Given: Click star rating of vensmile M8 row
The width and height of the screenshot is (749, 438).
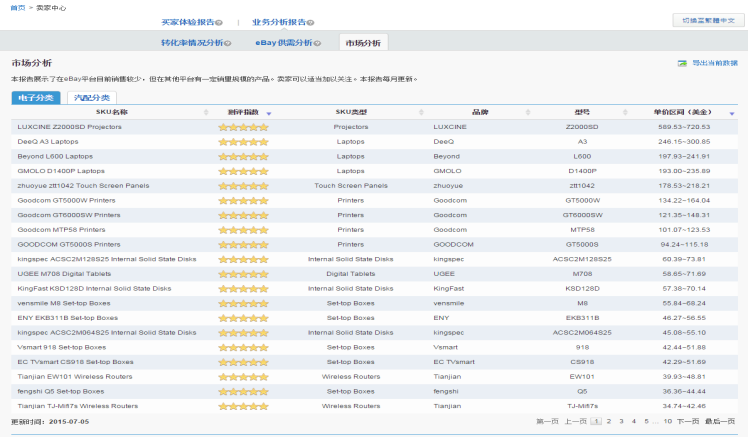Looking at the screenshot, I should point(243,303).
